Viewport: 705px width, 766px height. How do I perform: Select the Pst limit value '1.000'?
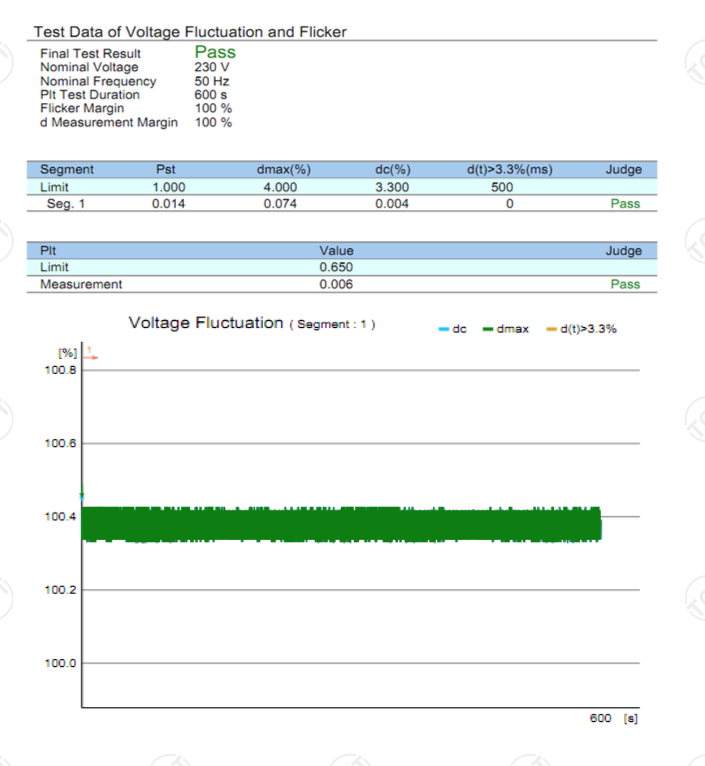[169, 187]
